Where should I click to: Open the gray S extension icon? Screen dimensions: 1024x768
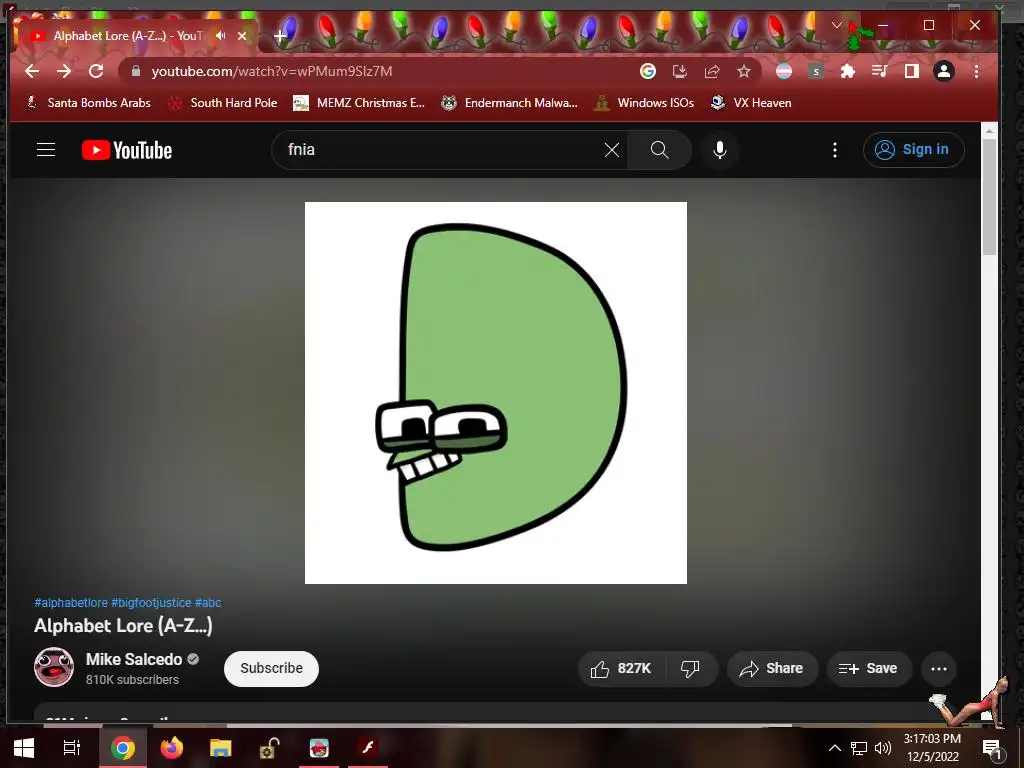(816, 71)
